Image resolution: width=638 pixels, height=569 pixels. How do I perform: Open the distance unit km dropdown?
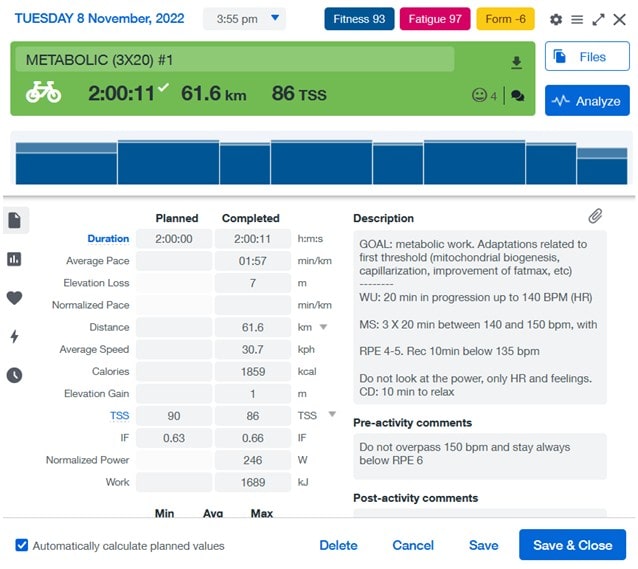click(321, 327)
